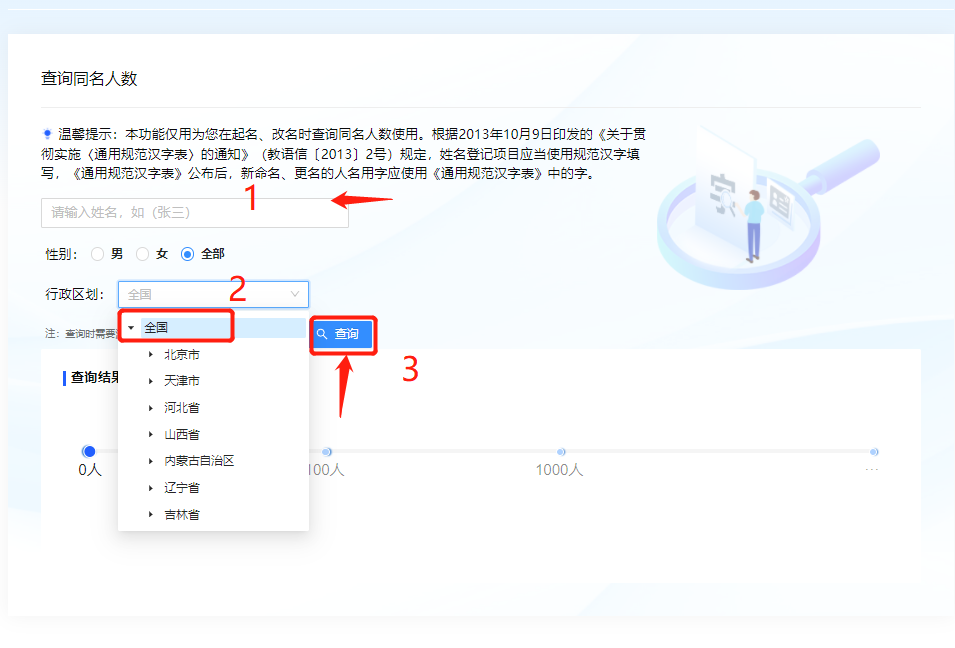Expand the 河北省 node arrow

151,408
